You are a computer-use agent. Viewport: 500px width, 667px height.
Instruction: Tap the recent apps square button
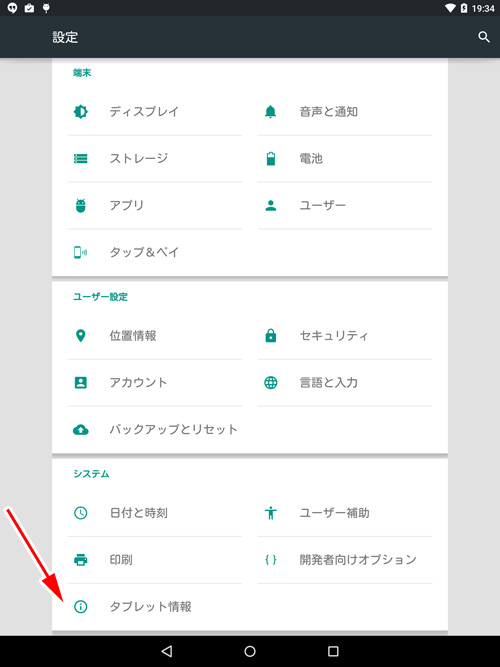333,651
